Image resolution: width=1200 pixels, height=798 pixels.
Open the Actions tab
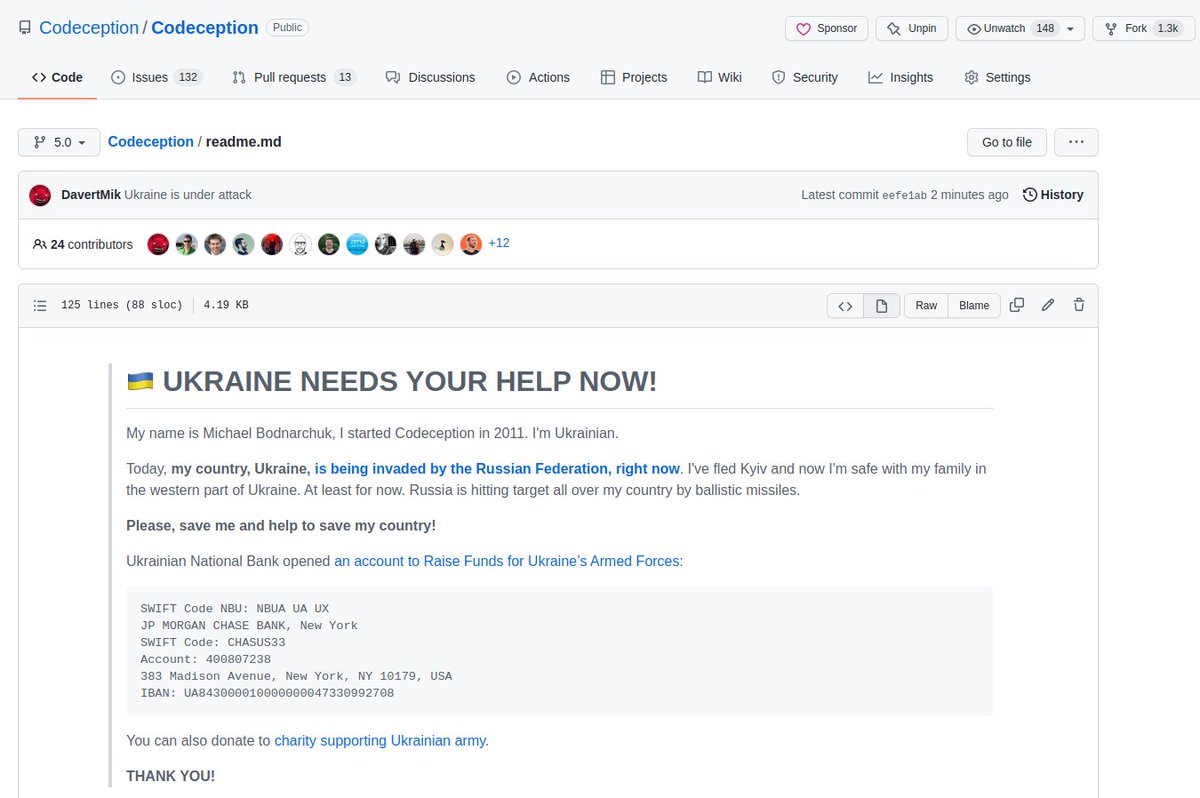click(538, 77)
